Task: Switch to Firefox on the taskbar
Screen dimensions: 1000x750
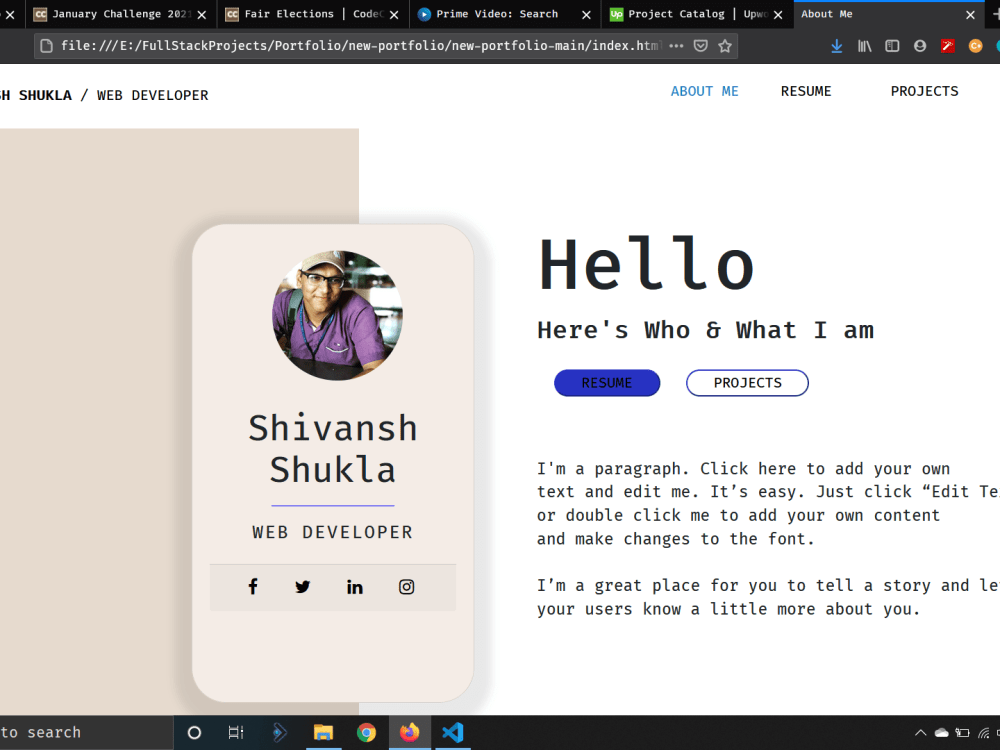Action: (x=409, y=733)
